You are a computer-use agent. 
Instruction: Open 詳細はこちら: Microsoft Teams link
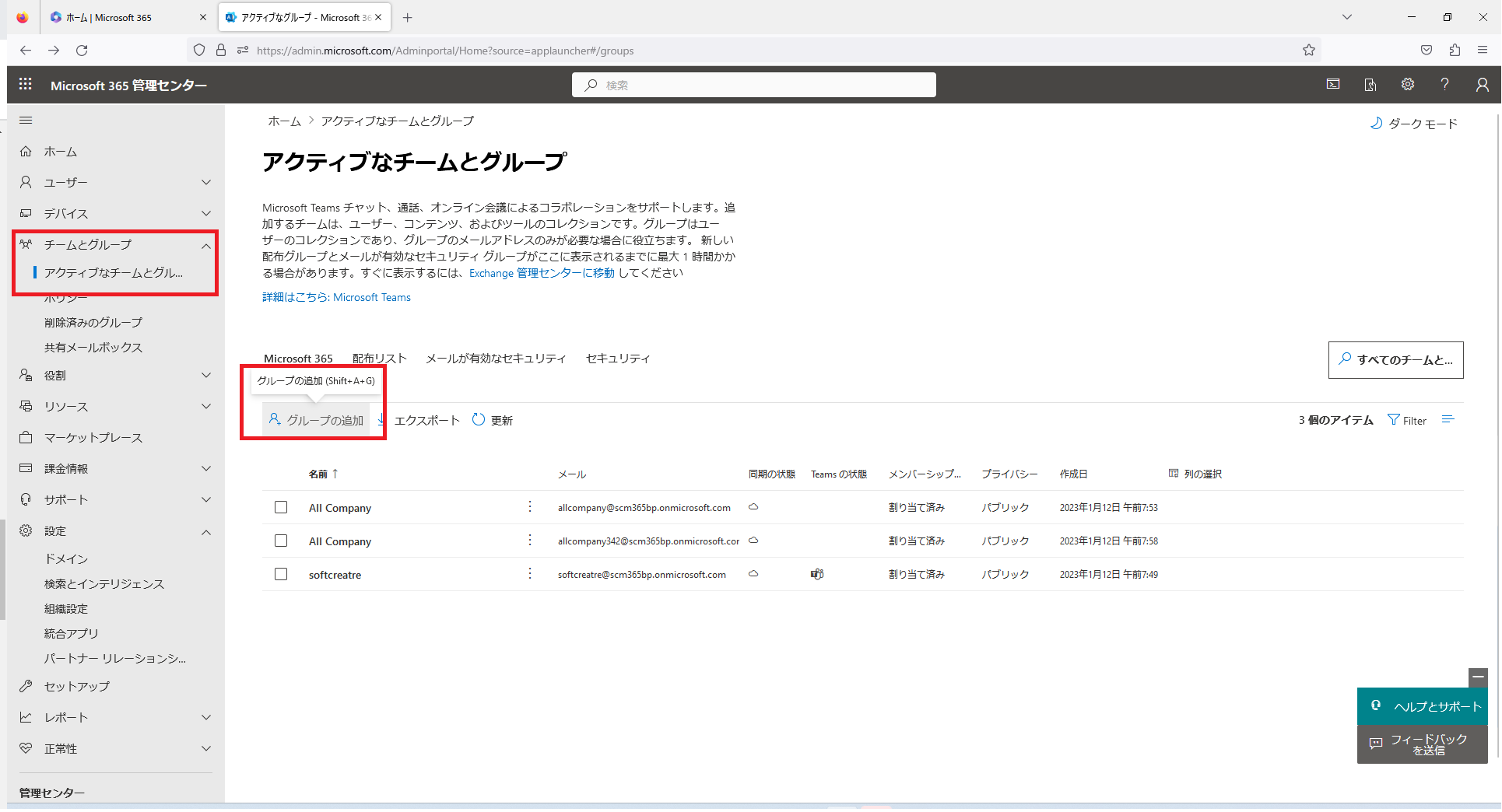tap(336, 297)
